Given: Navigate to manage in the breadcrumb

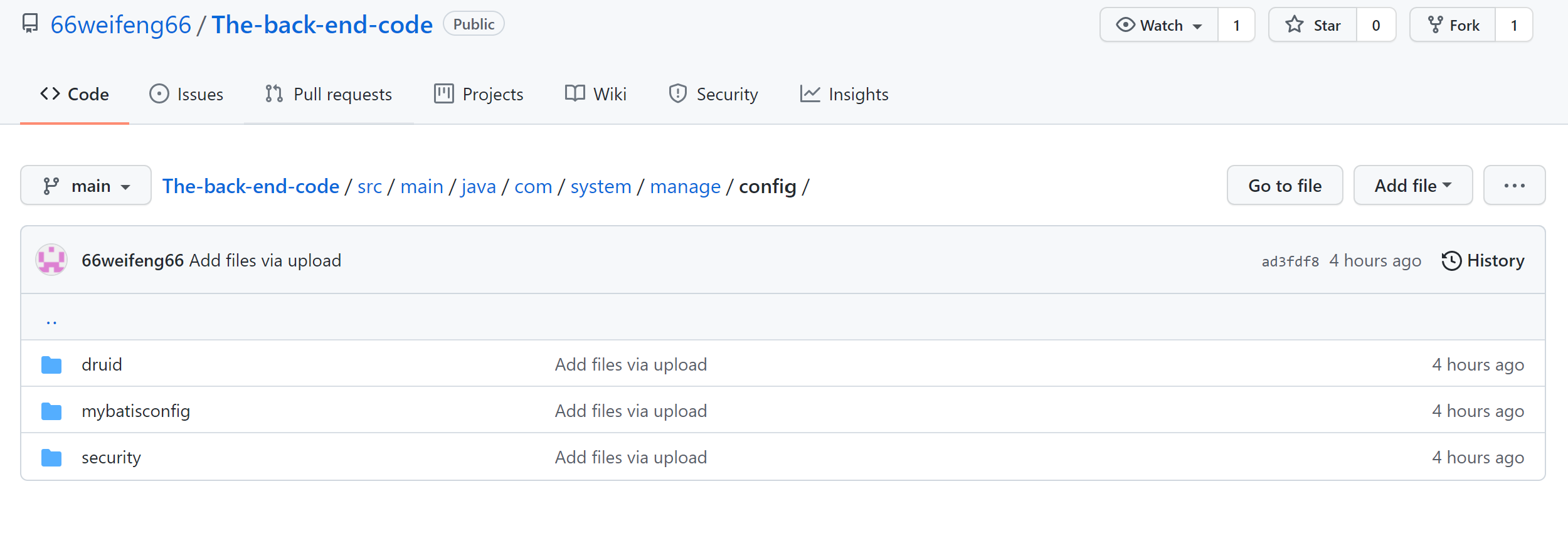Looking at the screenshot, I should tap(685, 186).
